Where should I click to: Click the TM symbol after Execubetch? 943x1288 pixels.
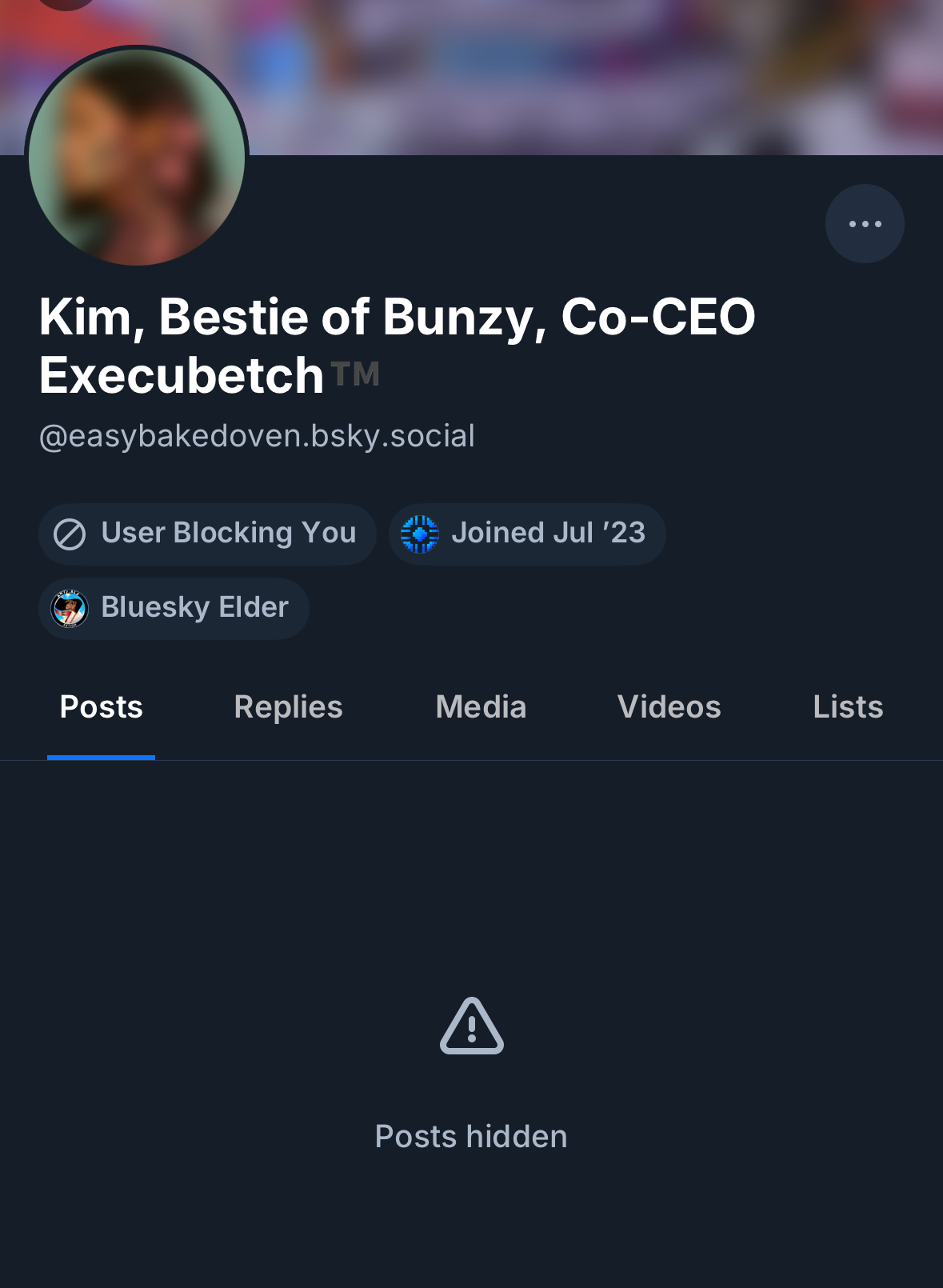point(355,374)
